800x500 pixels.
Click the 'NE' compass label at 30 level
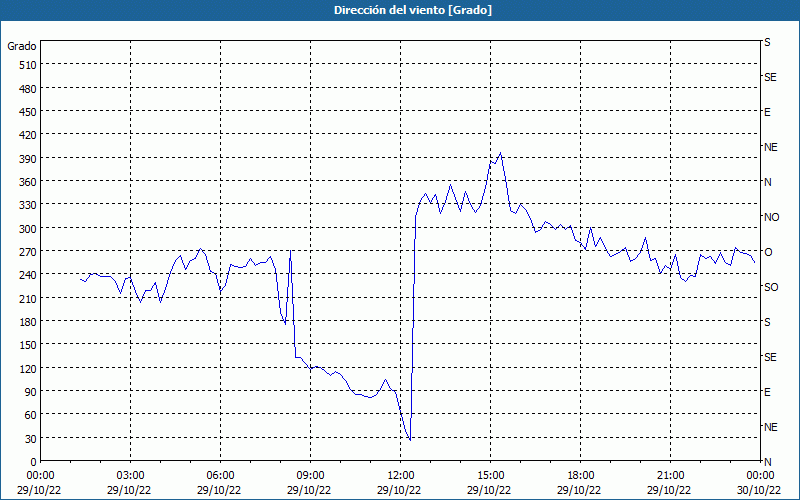coord(771,427)
